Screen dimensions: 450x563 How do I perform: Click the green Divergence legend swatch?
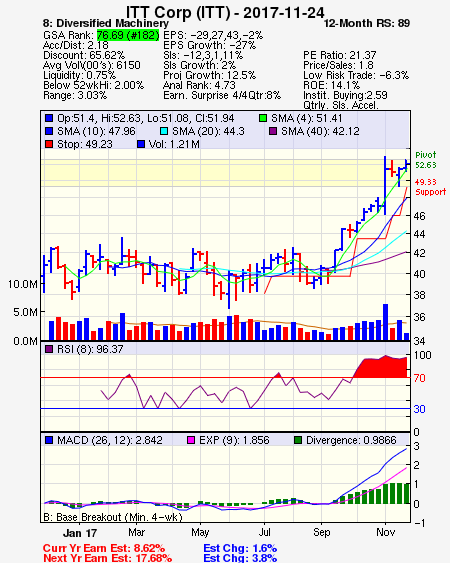(x=298, y=440)
